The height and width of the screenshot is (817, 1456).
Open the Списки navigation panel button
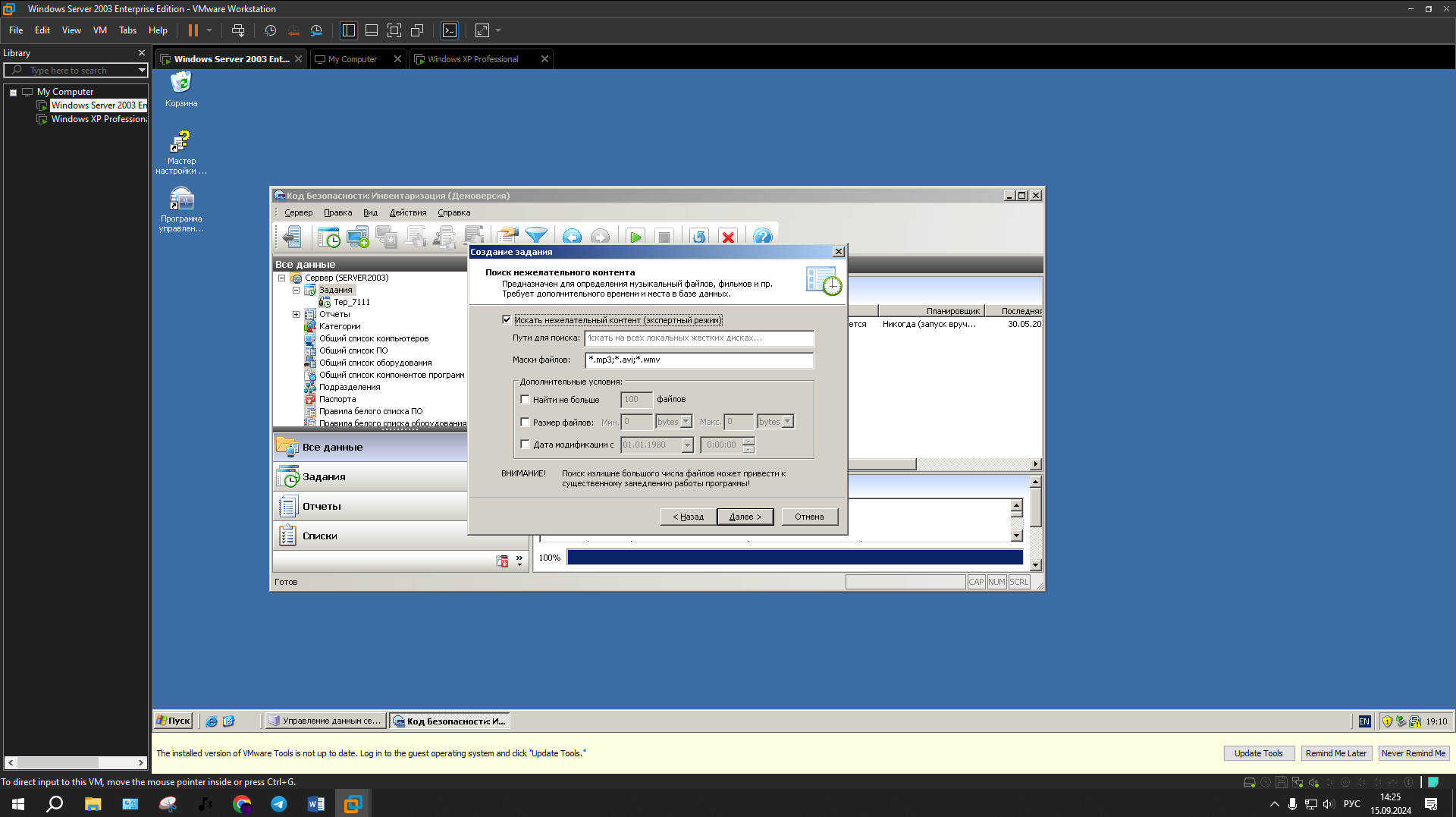(x=370, y=536)
